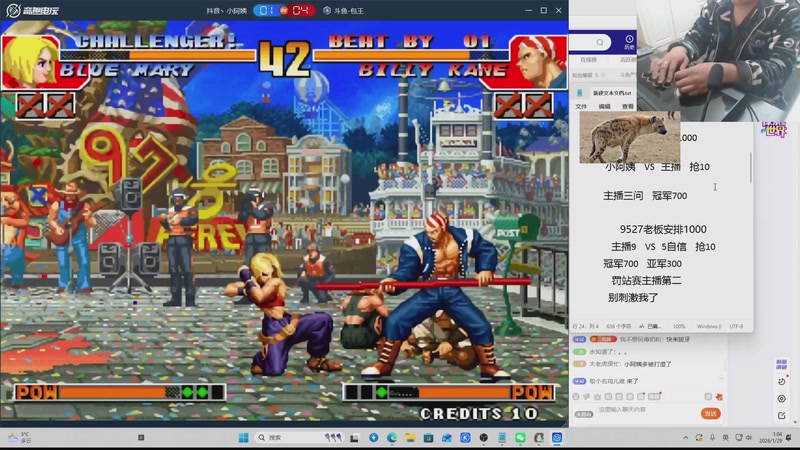Click the 英 input method indicator
The width and height of the screenshot is (800, 450).
[726, 438]
